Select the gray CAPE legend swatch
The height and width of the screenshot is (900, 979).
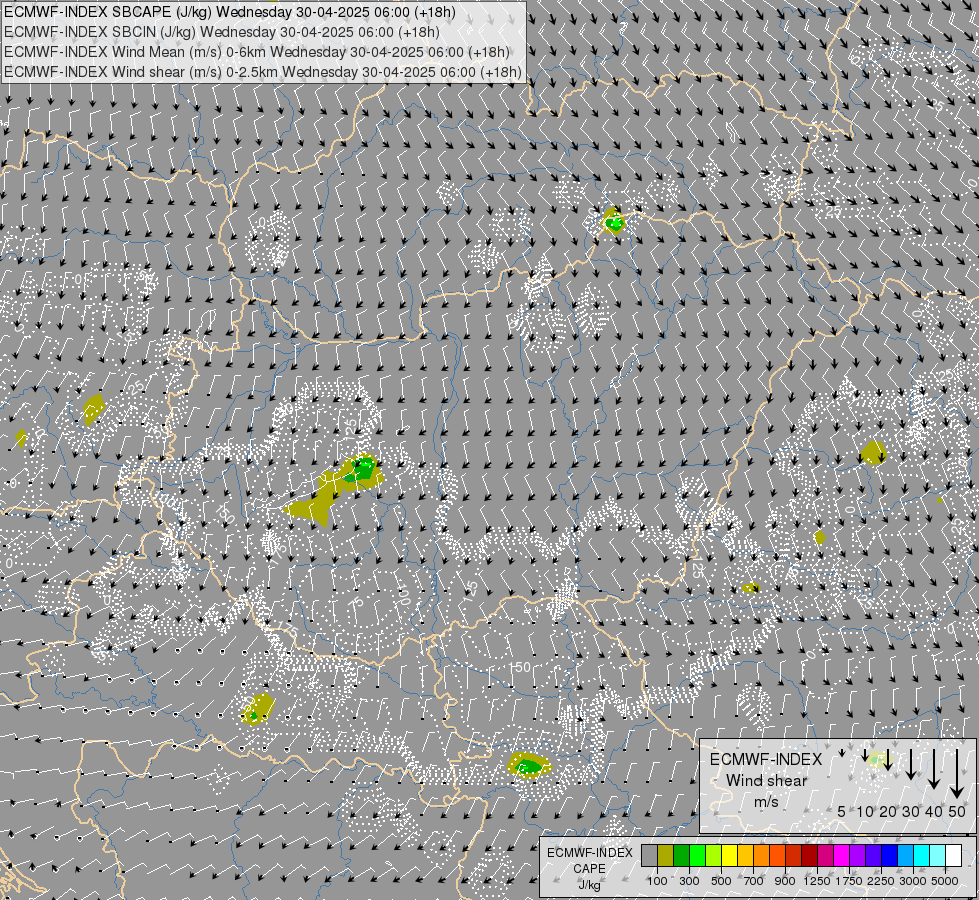[x=649, y=856]
